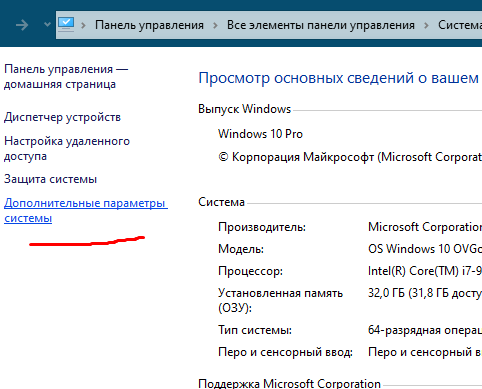Expand chevron before Панель управления breadcrumb
This screenshot has width=482, height=389.
(x=83, y=25)
